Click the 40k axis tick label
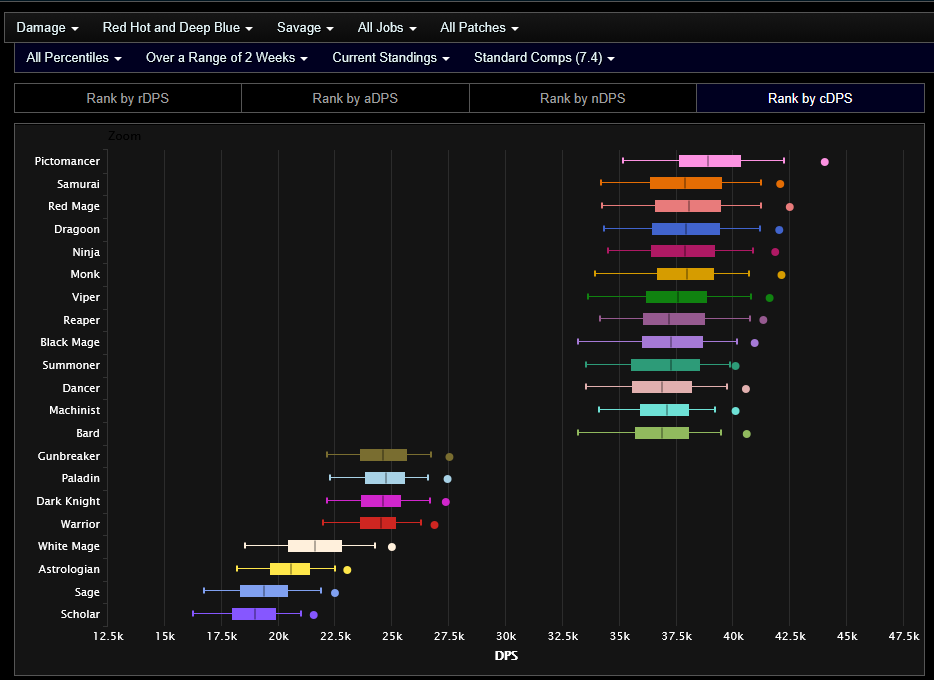 733,636
